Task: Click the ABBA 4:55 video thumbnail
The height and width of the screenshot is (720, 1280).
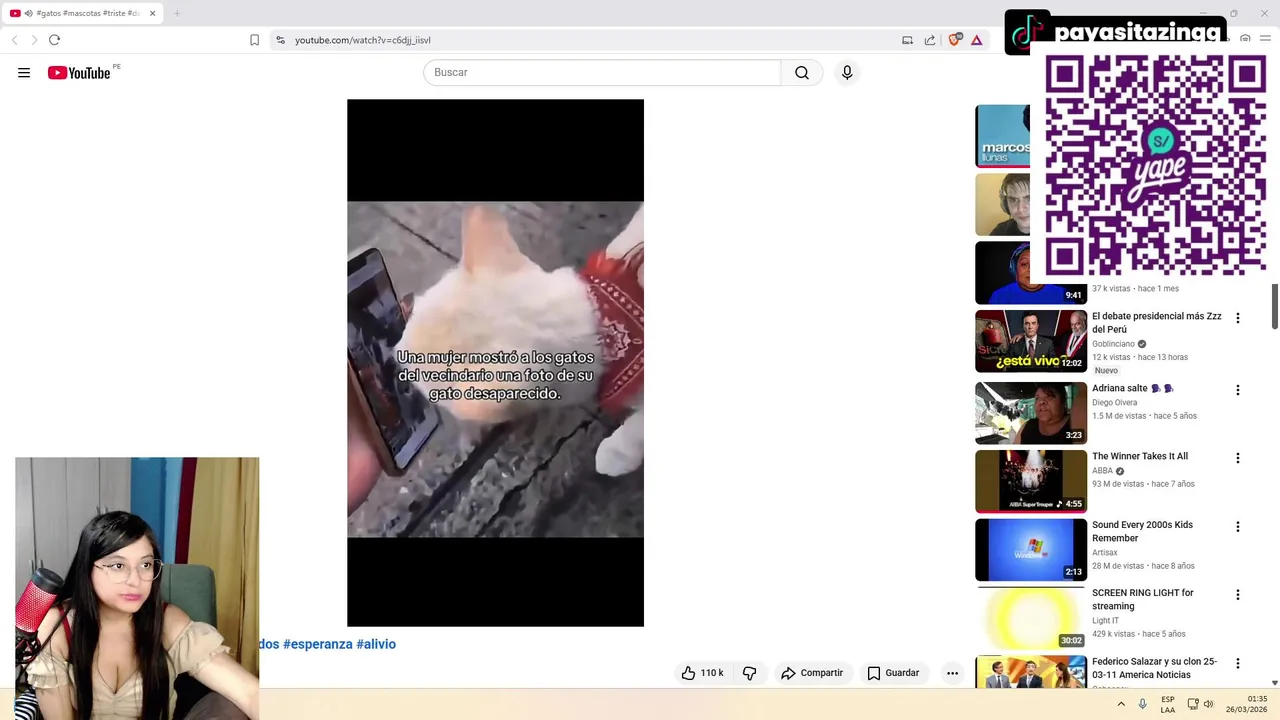Action: [x=1031, y=481]
